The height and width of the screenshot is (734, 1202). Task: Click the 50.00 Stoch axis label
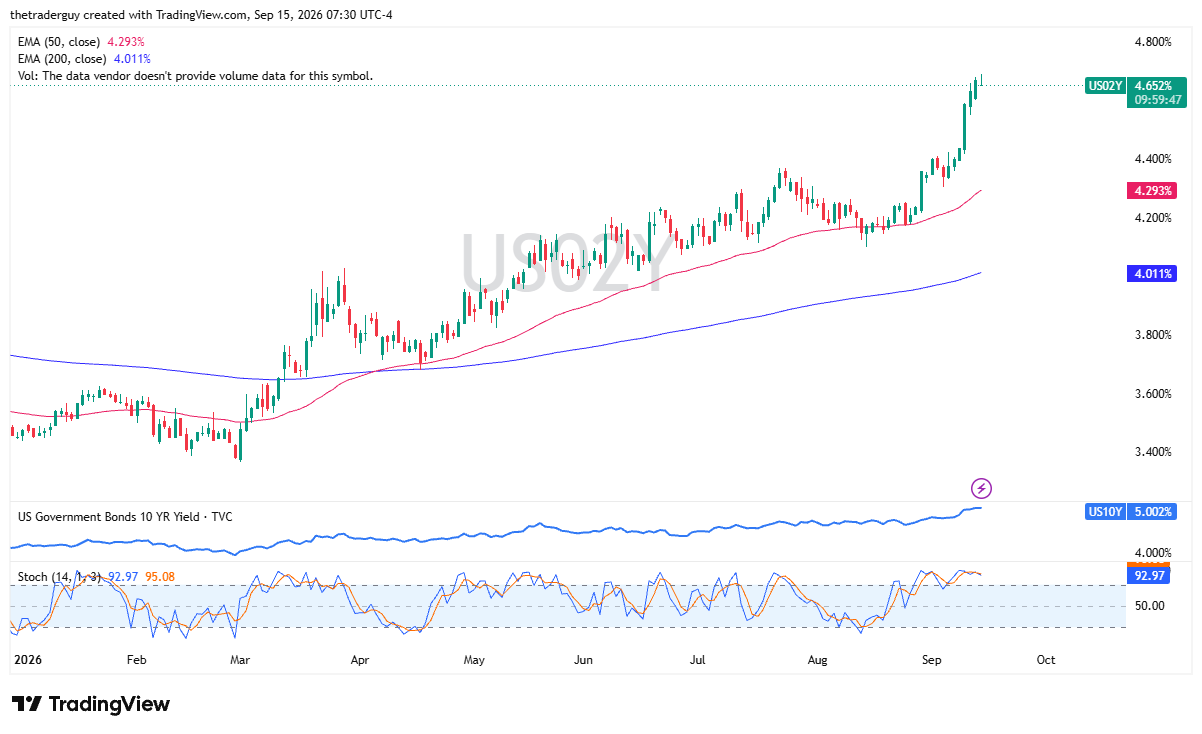point(1150,606)
